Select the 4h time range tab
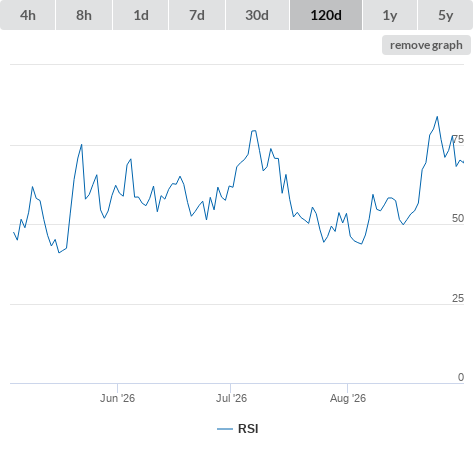474x455 pixels. click(28, 15)
